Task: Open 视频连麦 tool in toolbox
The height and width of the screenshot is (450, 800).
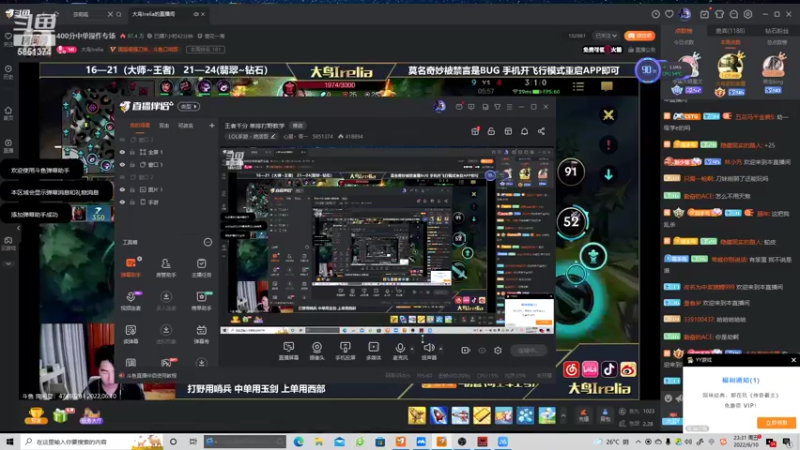Action: pos(131,301)
